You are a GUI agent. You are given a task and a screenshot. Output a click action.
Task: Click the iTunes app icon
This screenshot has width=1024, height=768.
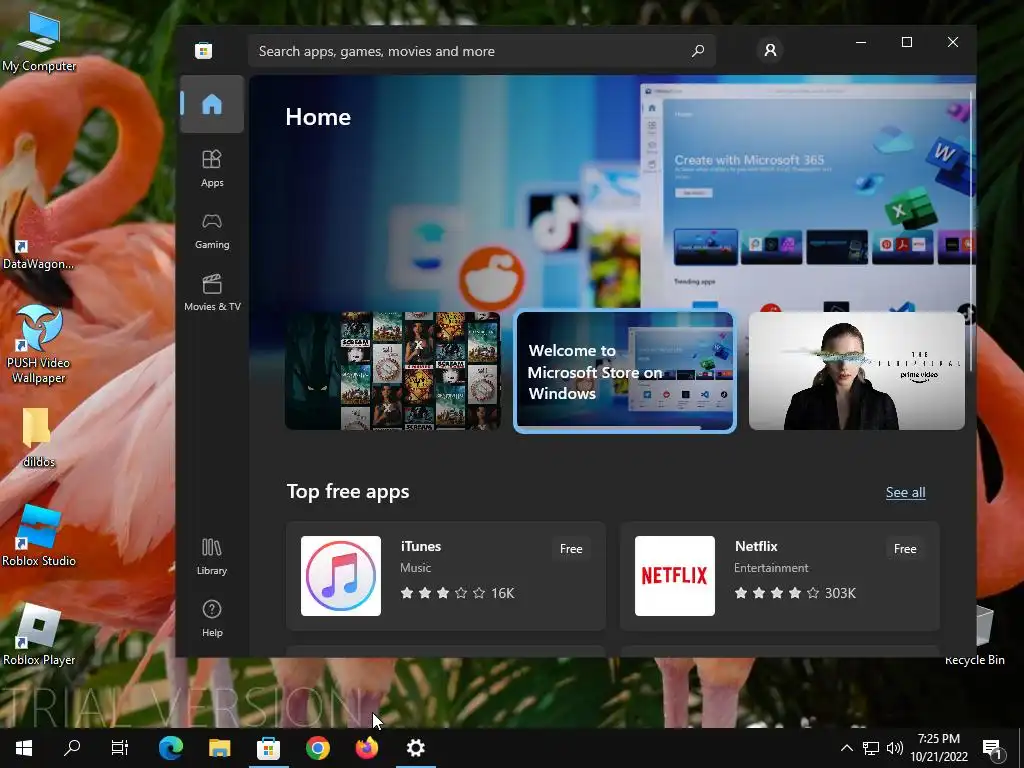coord(341,576)
